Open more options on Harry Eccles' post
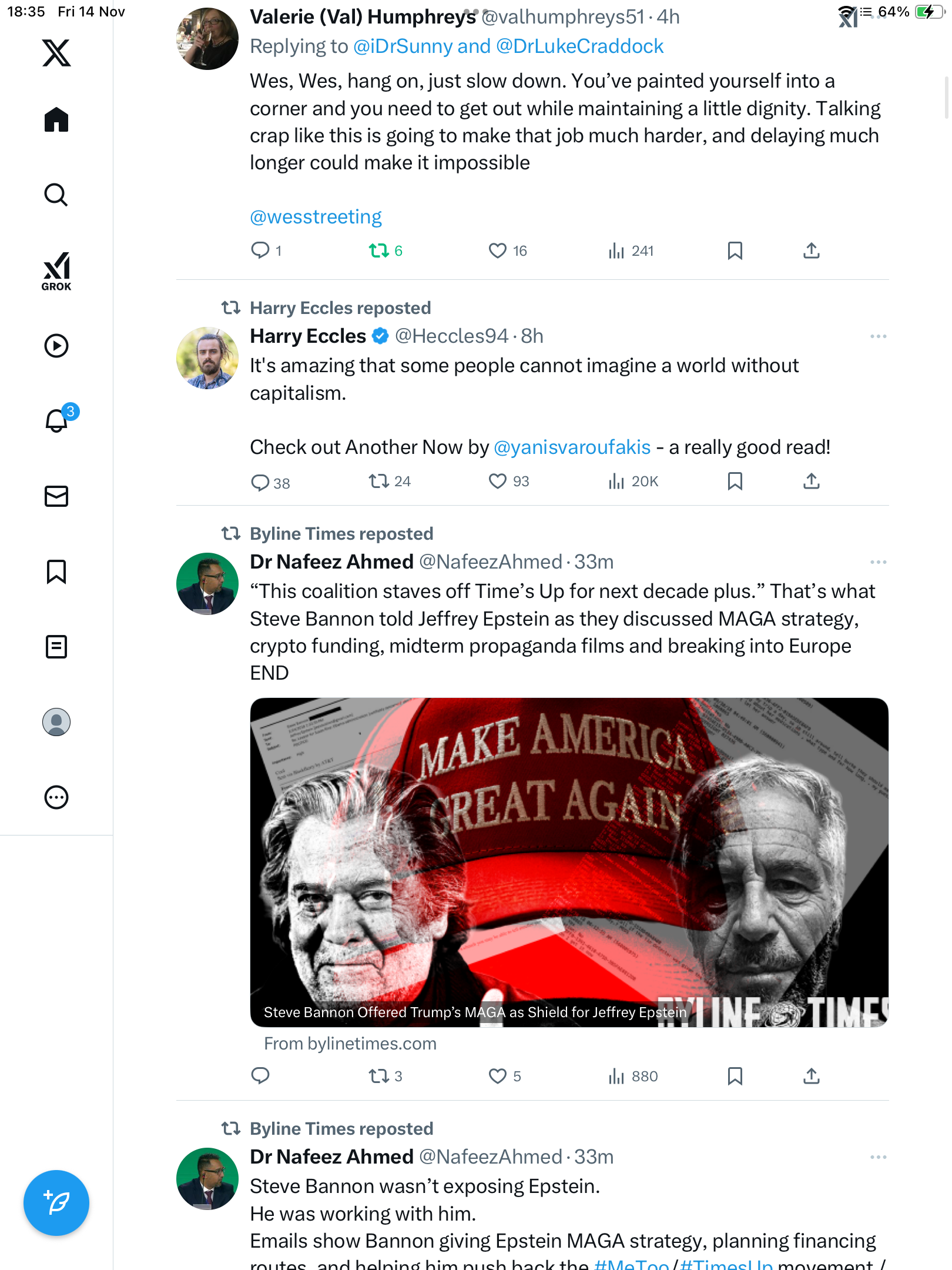Image resolution: width=952 pixels, height=1270 pixels. pyautogui.click(x=878, y=336)
